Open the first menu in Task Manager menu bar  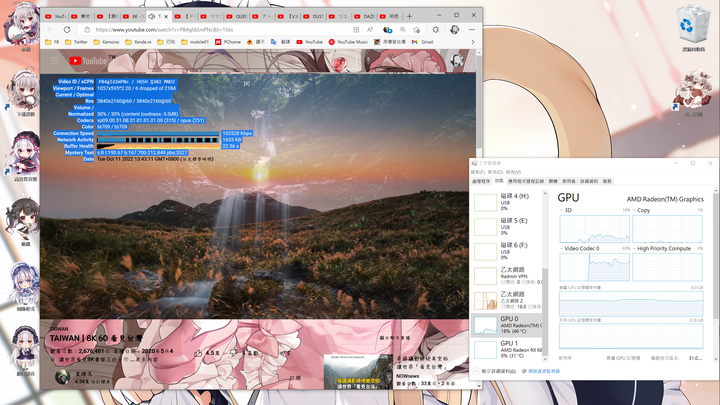tap(478, 172)
